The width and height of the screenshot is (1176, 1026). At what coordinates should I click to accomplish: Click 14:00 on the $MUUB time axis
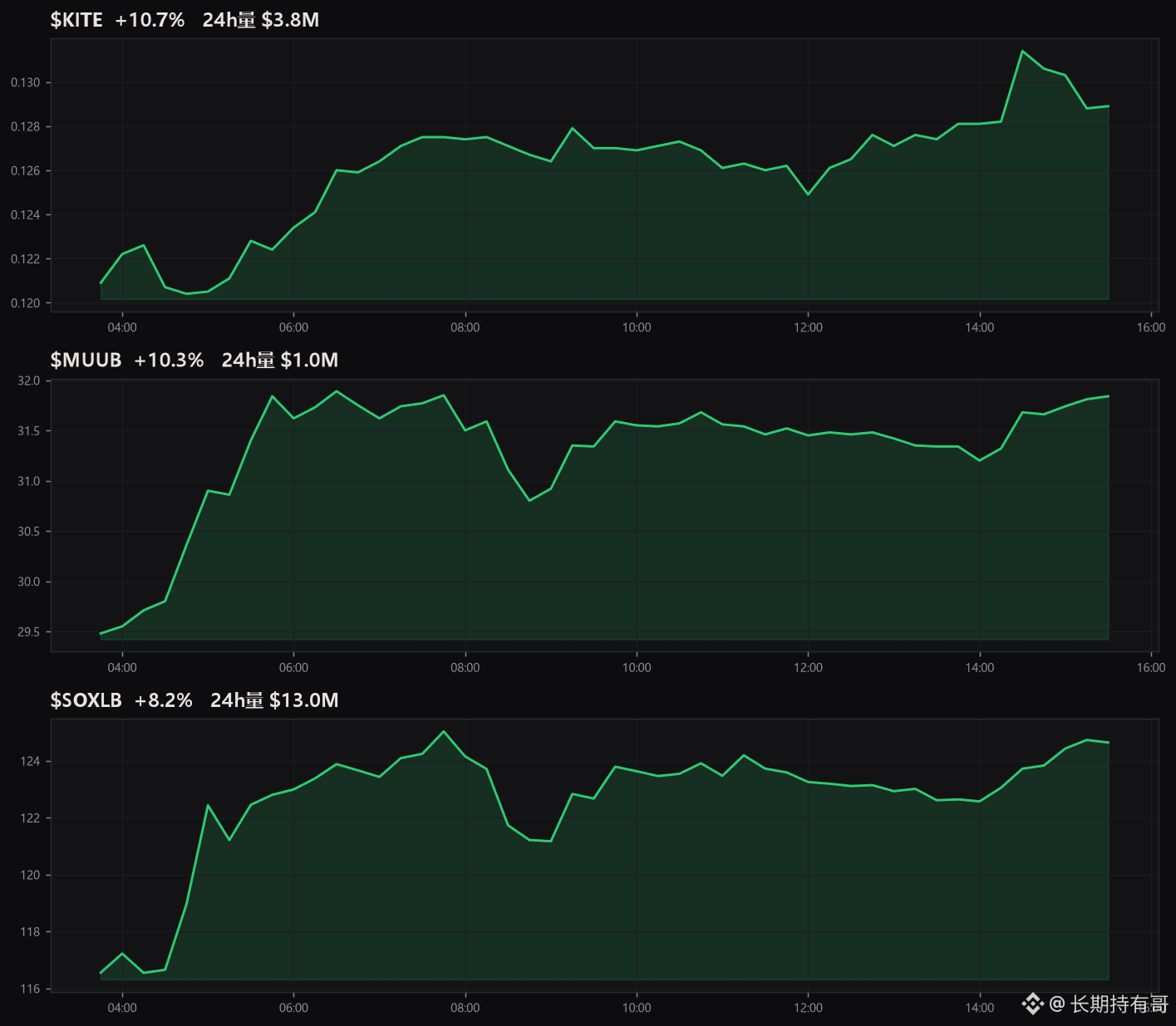(980, 667)
